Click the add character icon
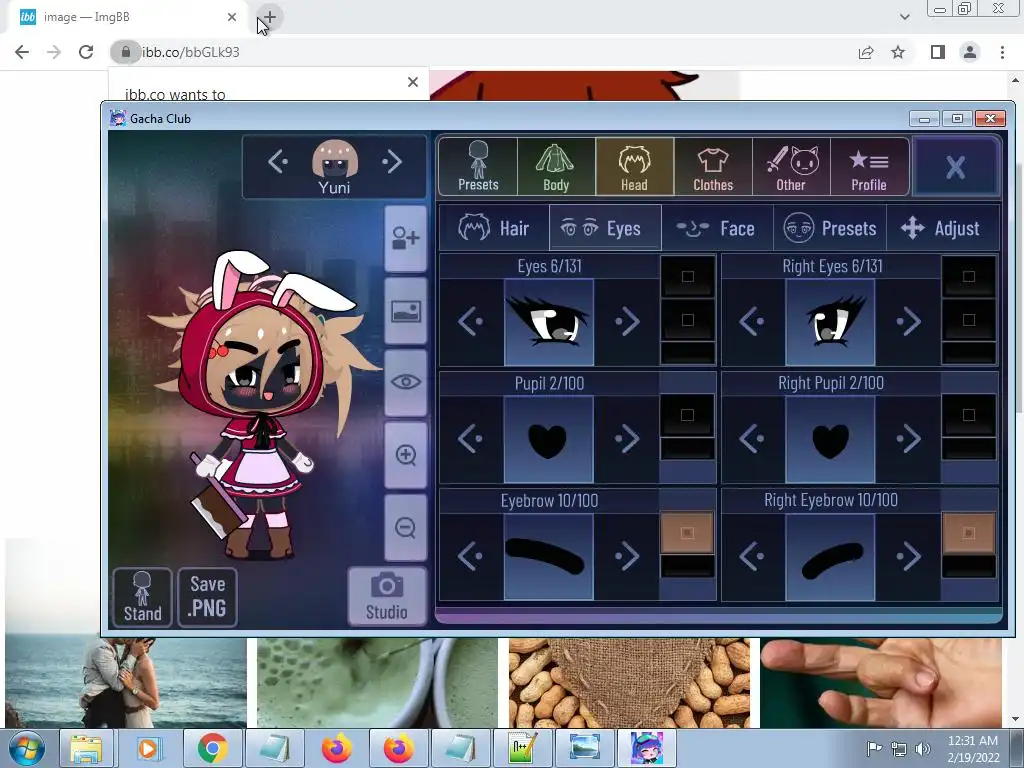This screenshot has width=1024, height=768. [x=406, y=238]
